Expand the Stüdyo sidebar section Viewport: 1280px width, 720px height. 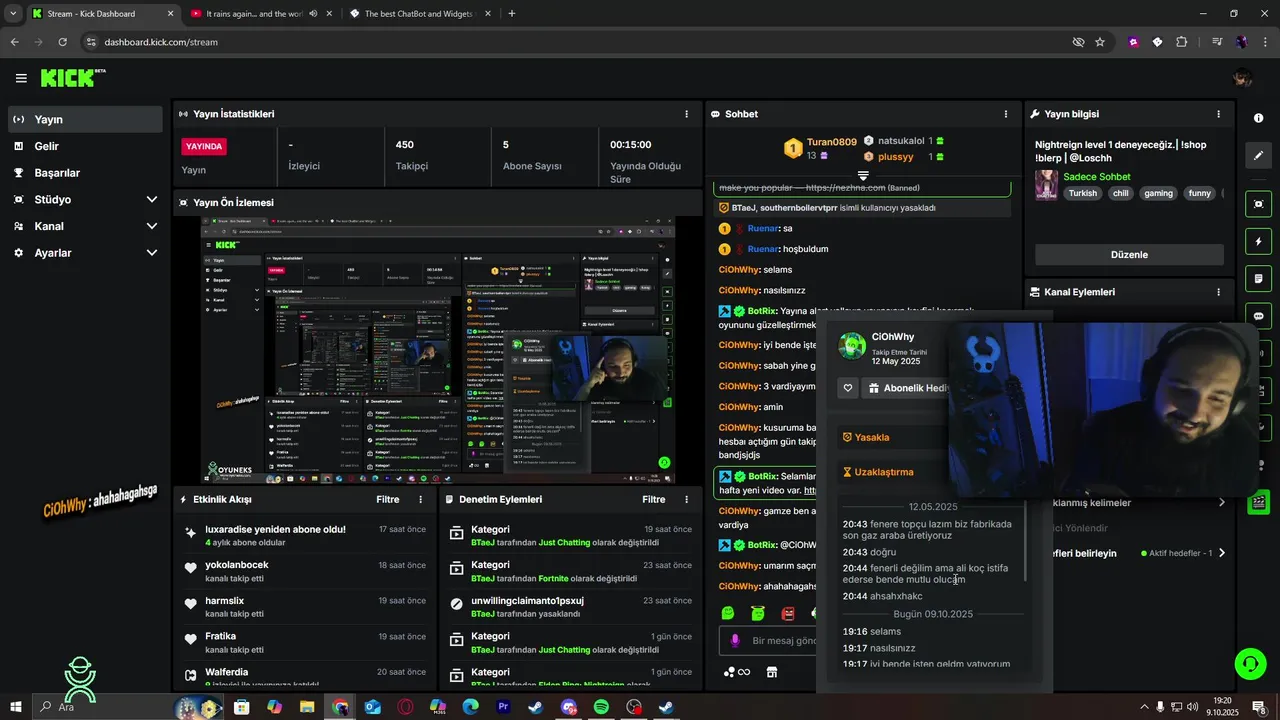coord(151,200)
